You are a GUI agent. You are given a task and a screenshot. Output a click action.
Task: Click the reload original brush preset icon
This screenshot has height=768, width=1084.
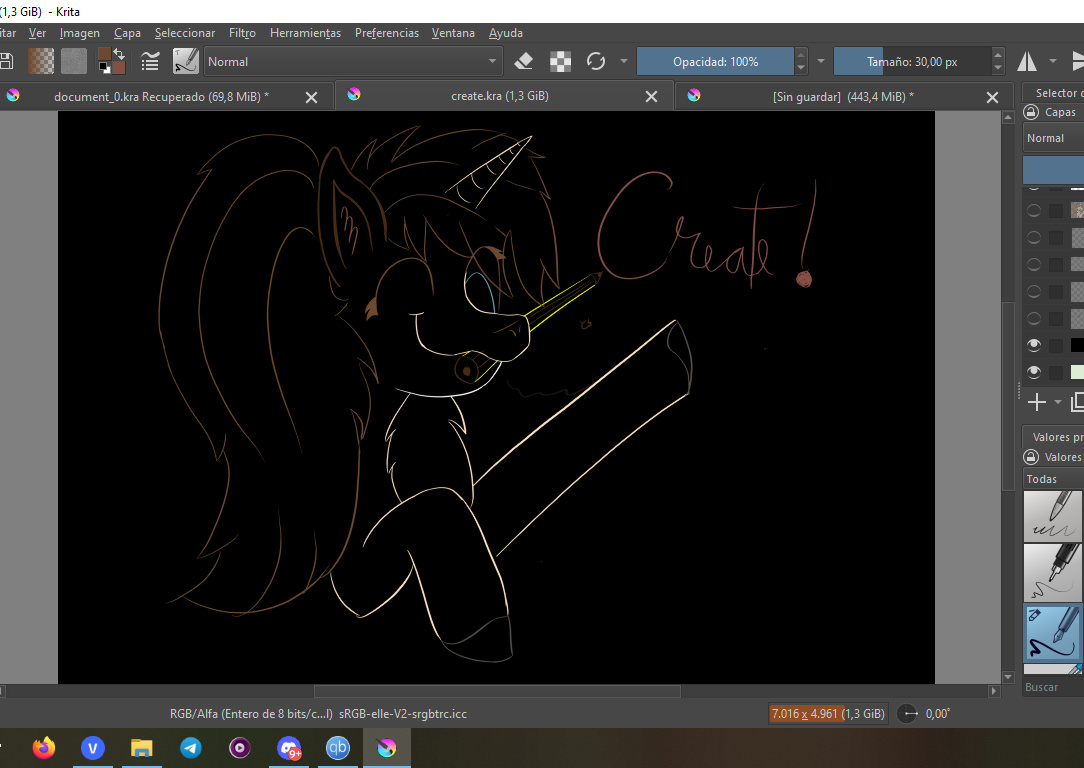tap(595, 62)
